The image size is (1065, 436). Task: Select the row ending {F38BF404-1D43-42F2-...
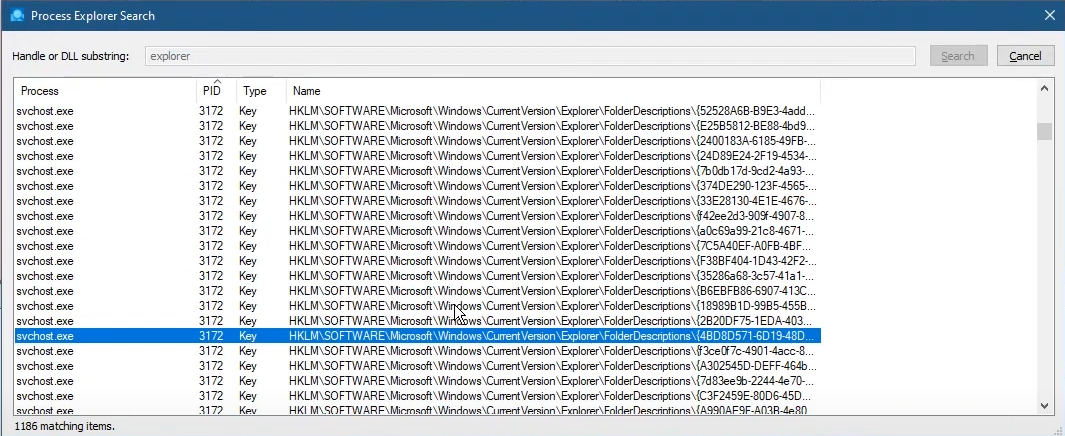point(418,261)
